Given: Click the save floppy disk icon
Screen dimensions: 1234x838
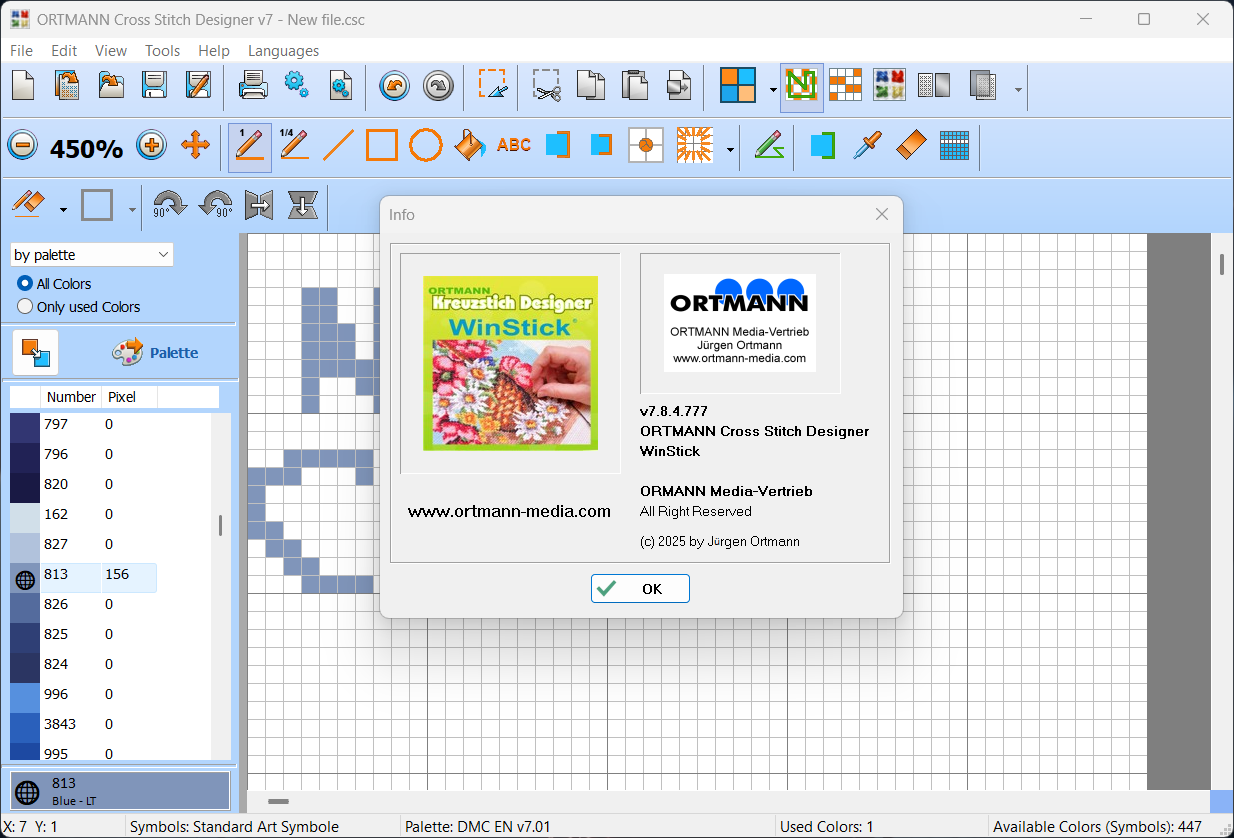Looking at the screenshot, I should point(154,85).
